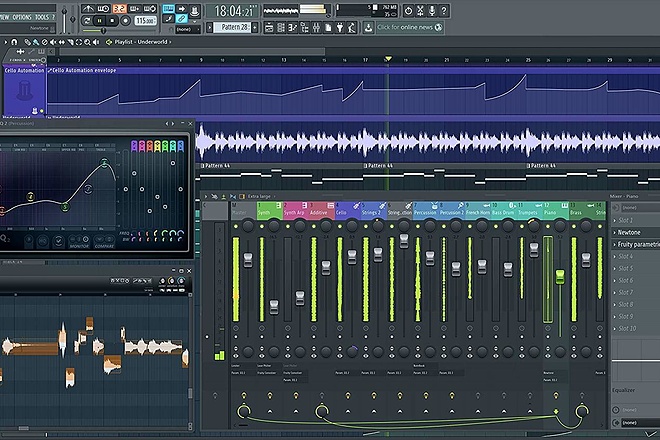Click the scissors/close windows icon top right
This screenshot has height=440, width=660.
(x=420, y=11)
